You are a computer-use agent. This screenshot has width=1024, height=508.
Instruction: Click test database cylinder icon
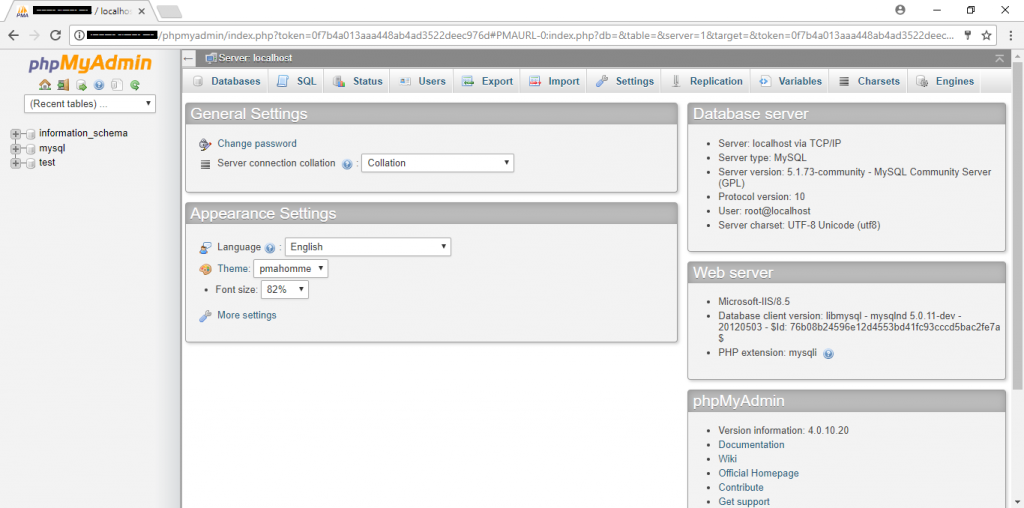click(x=30, y=163)
